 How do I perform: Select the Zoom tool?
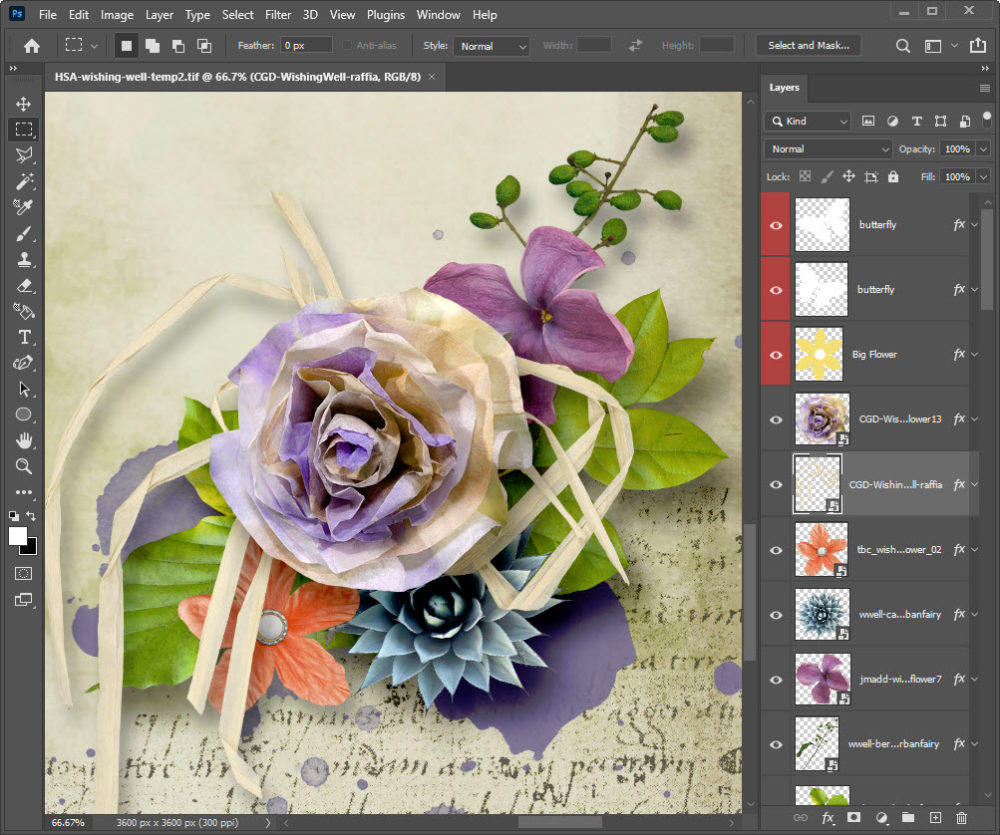point(24,466)
